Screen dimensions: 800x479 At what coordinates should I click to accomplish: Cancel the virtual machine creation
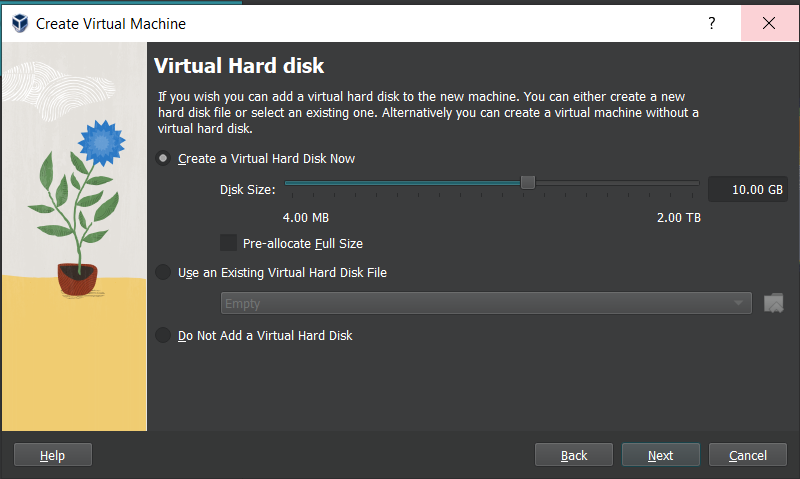(x=748, y=455)
